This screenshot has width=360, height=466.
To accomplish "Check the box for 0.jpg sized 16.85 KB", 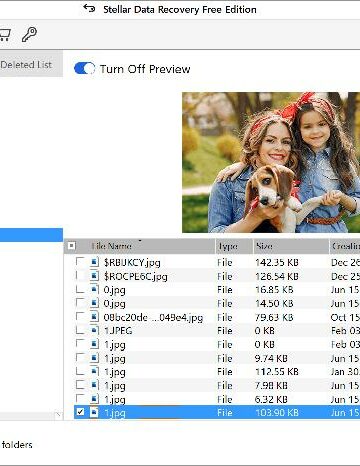I will point(80,289).
